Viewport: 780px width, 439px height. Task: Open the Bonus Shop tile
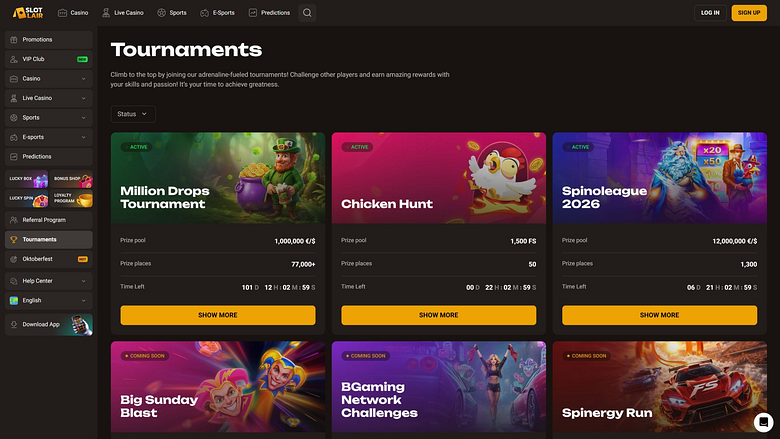click(x=71, y=179)
